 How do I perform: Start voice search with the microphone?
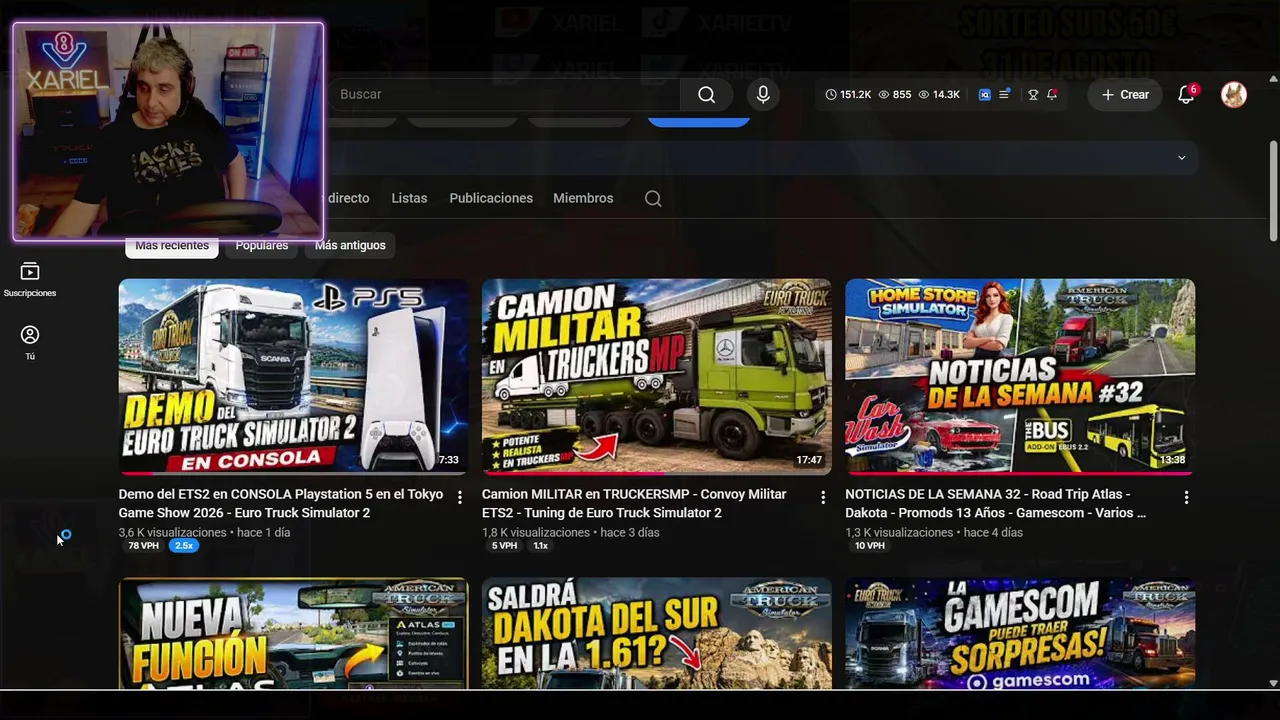[x=763, y=94]
